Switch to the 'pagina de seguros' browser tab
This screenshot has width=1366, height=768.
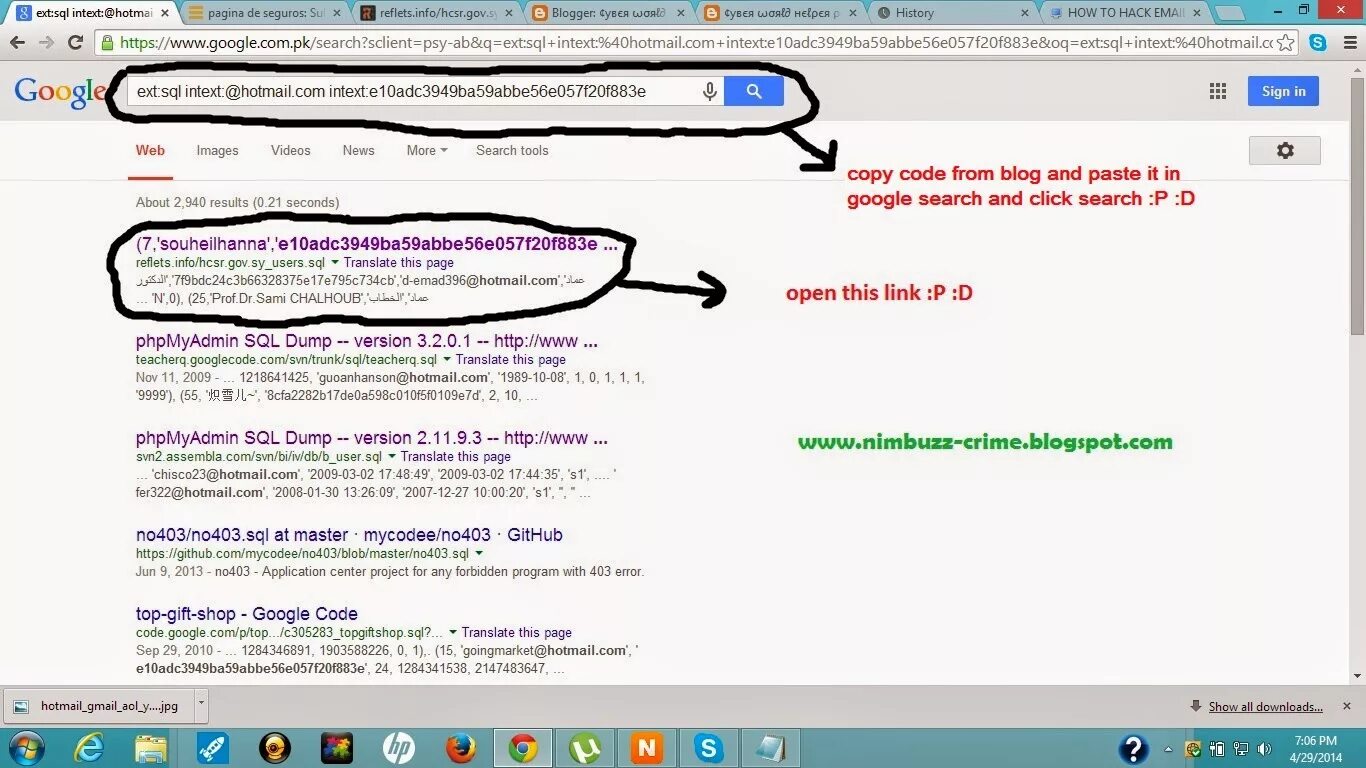pyautogui.click(x=265, y=13)
